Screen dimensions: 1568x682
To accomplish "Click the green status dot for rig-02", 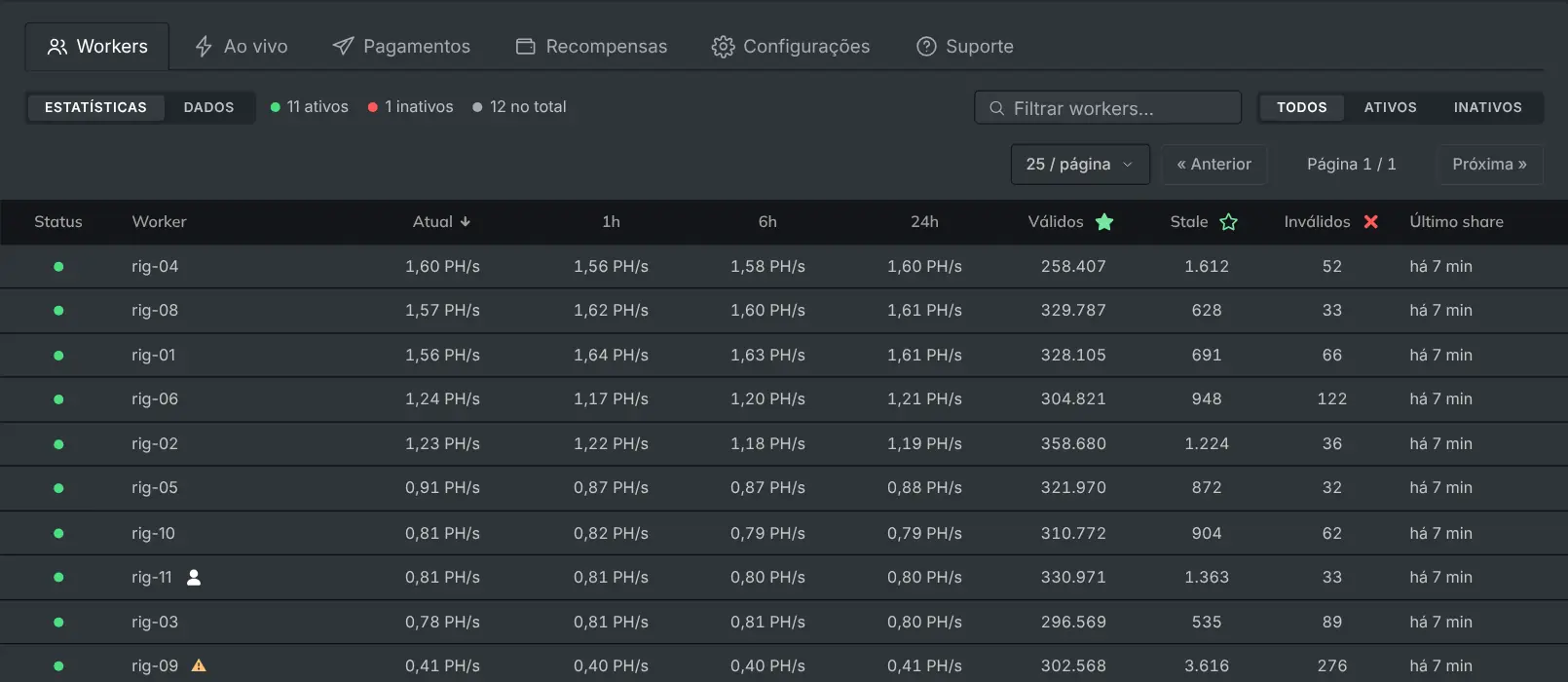I will pos(58,444).
